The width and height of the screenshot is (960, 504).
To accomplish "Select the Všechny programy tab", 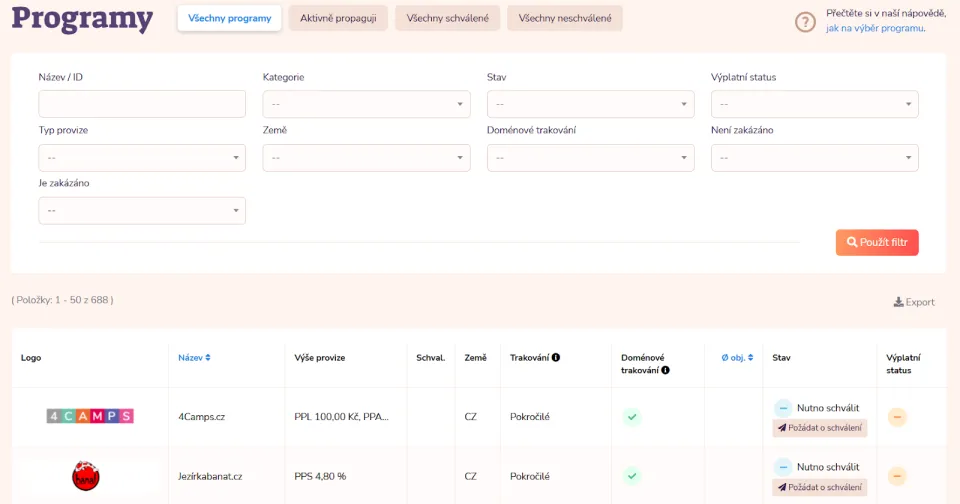I will [x=230, y=18].
